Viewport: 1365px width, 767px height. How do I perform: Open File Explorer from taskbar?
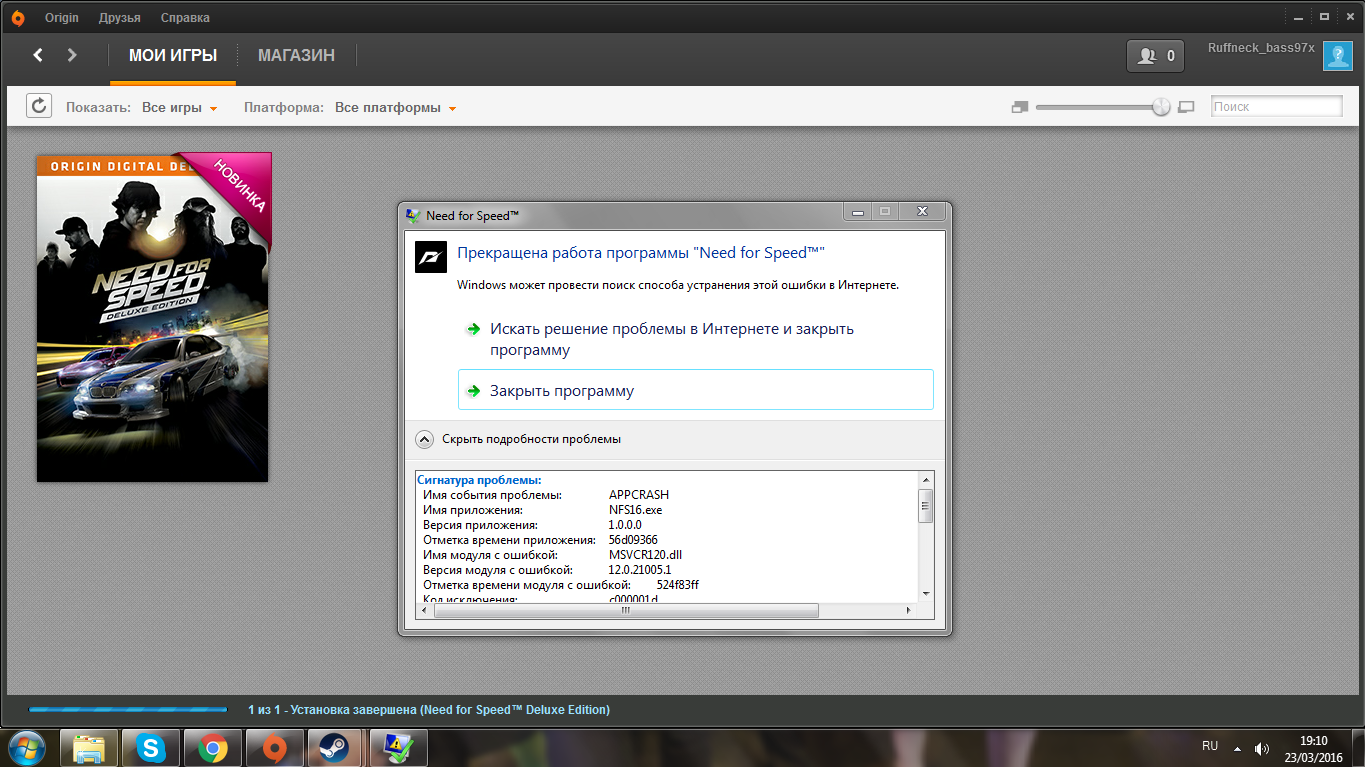89,748
